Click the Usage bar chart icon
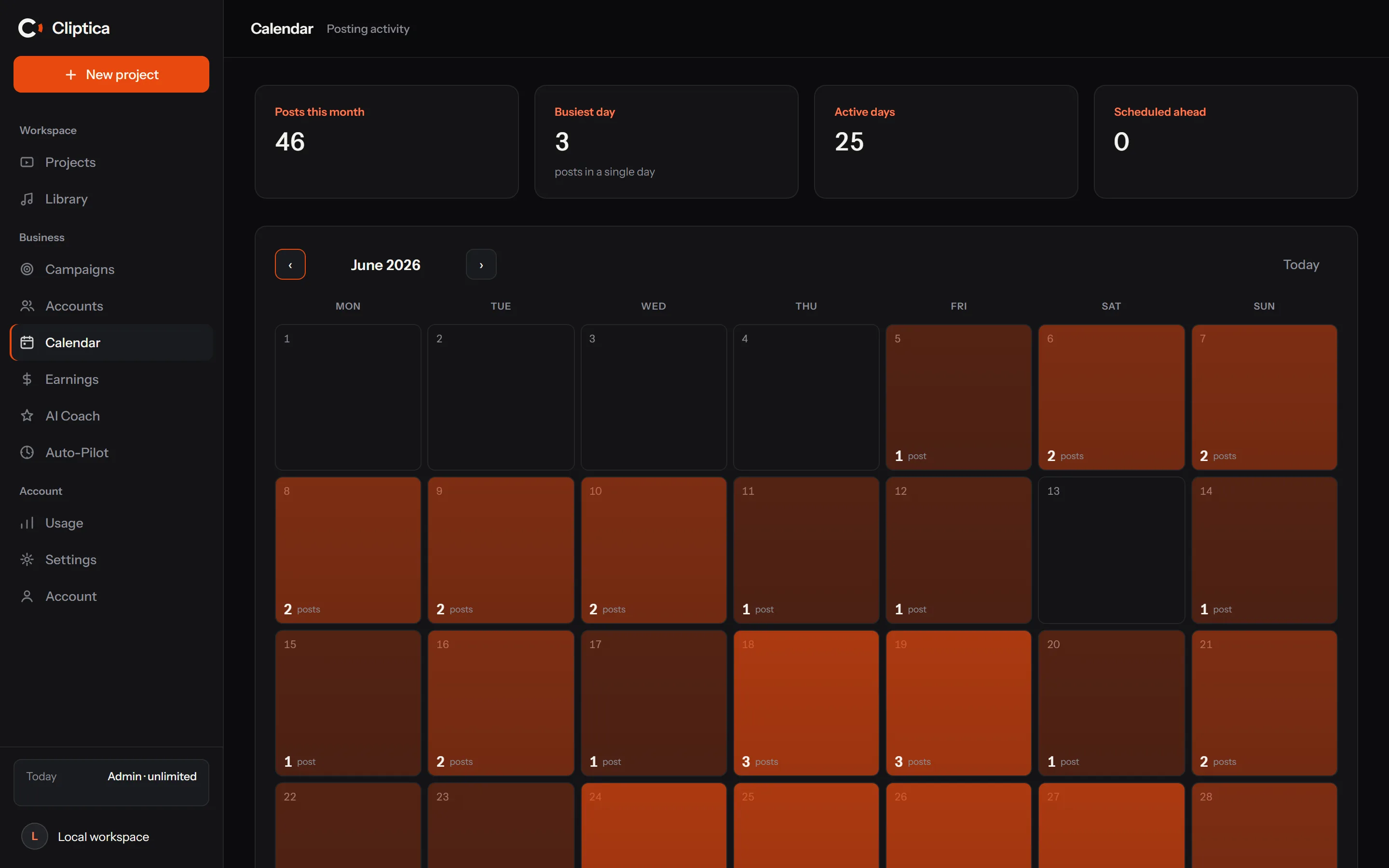The image size is (1389, 868). click(27, 523)
